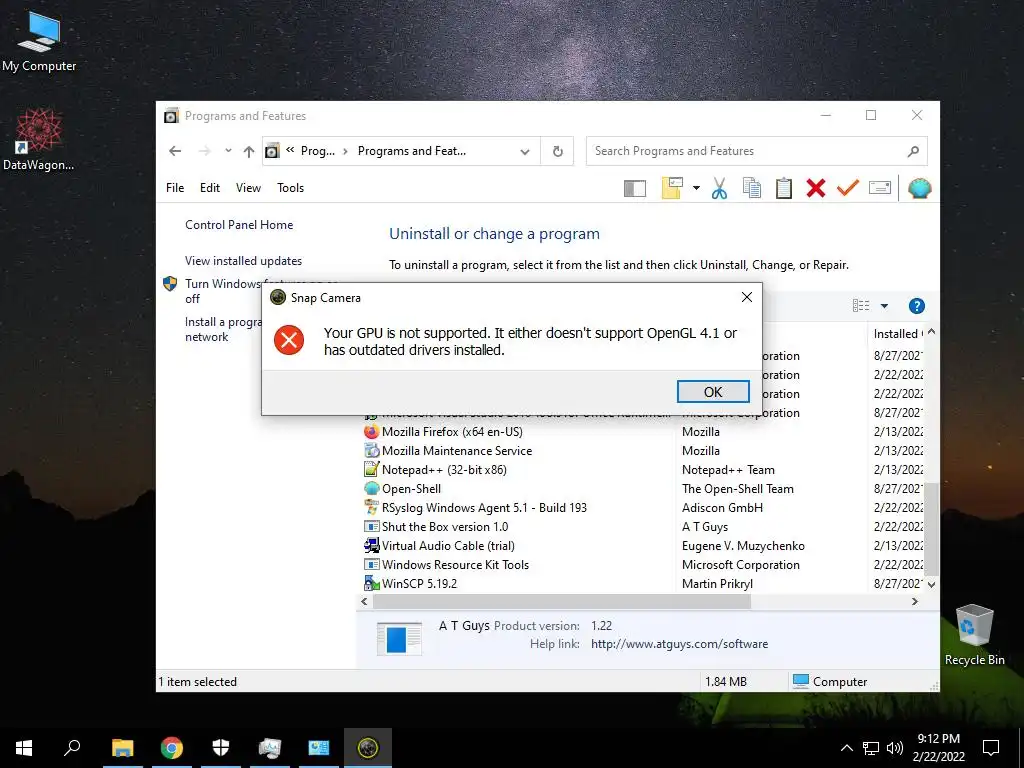The image size is (1024, 768).
Task: Open Classic Explorer settings shell icon
Action: pyautogui.click(x=920, y=189)
